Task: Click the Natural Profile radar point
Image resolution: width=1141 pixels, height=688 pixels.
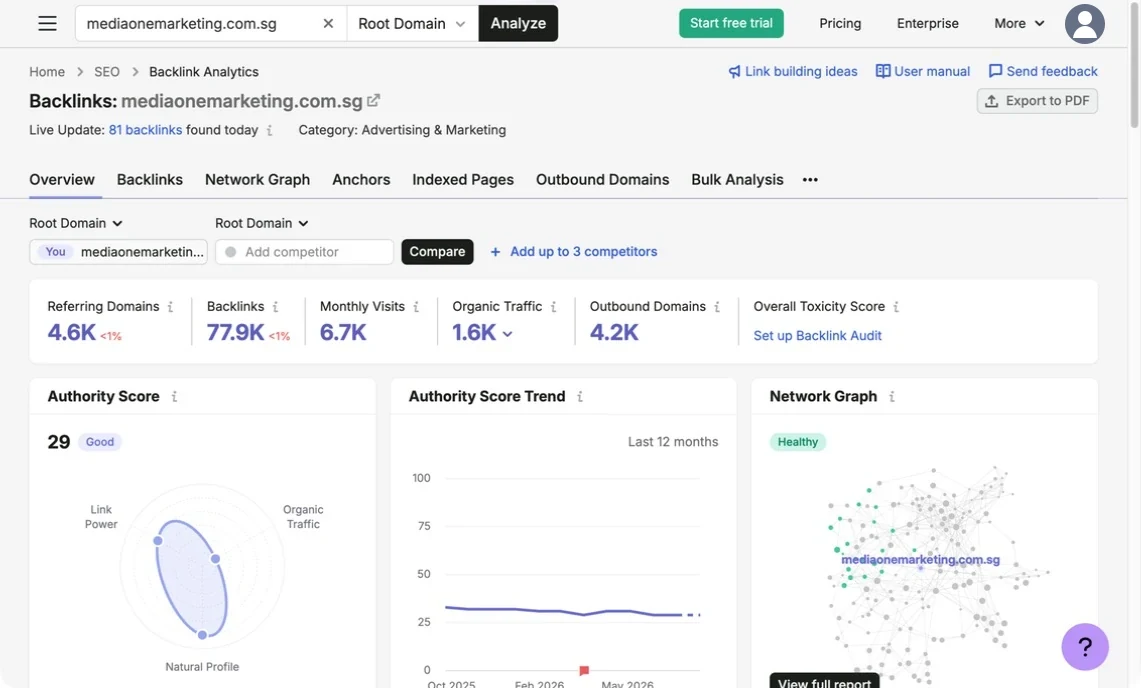Action: point(202,635)
